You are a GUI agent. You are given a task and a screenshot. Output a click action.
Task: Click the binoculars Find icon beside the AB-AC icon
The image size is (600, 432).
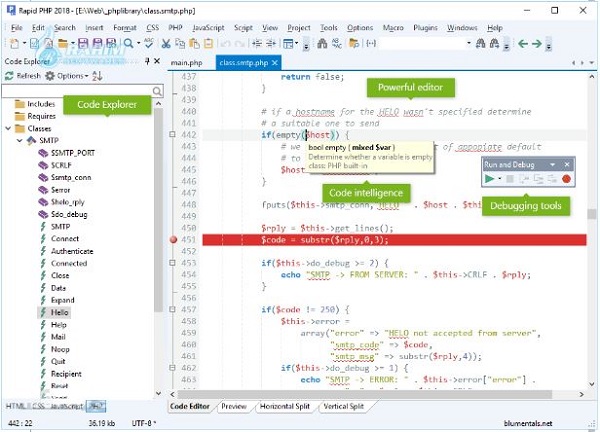322,43
